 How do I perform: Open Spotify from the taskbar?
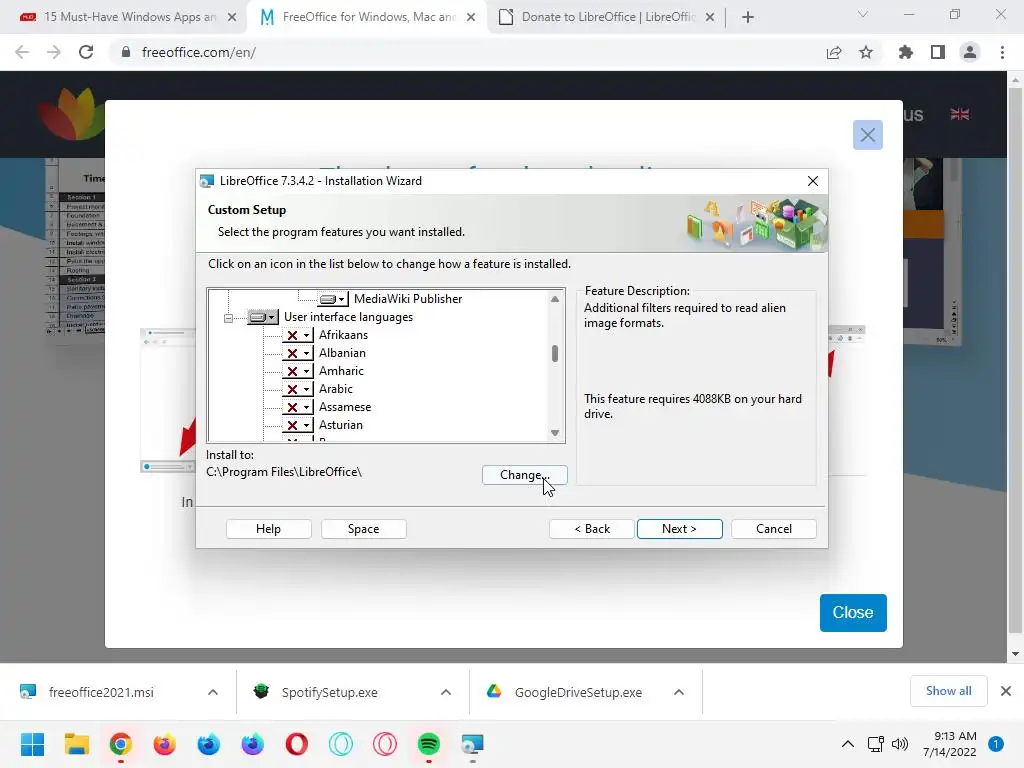coord(428,744)
